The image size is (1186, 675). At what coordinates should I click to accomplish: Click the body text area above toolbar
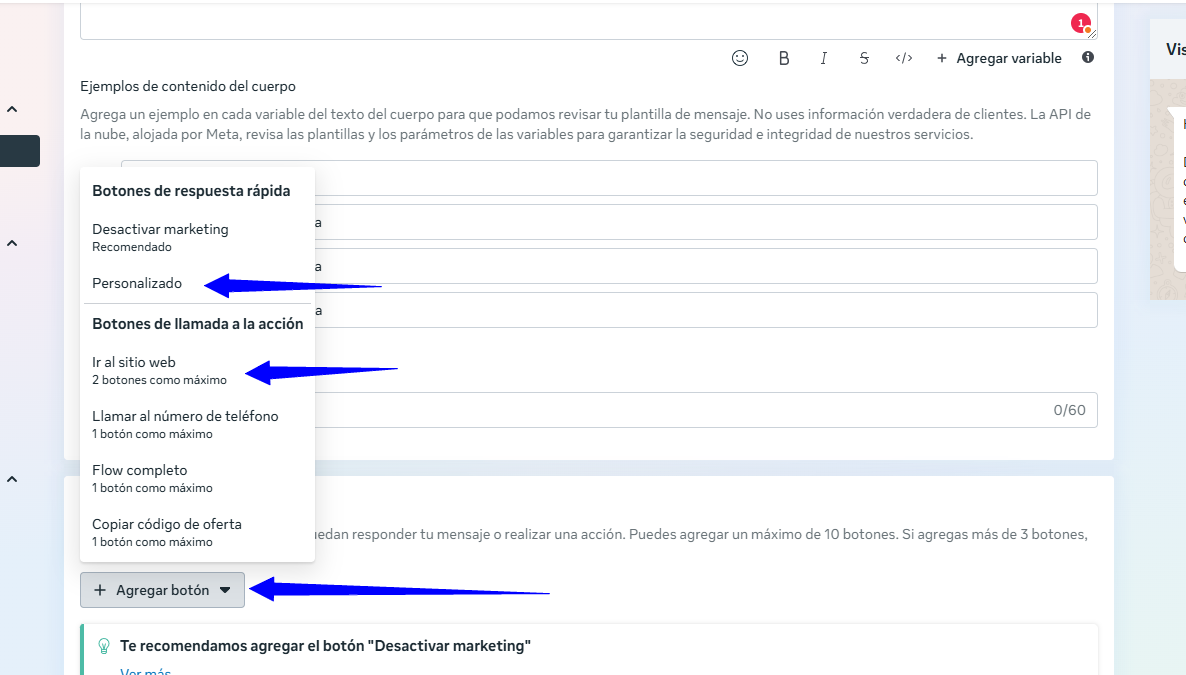point(588,21)
